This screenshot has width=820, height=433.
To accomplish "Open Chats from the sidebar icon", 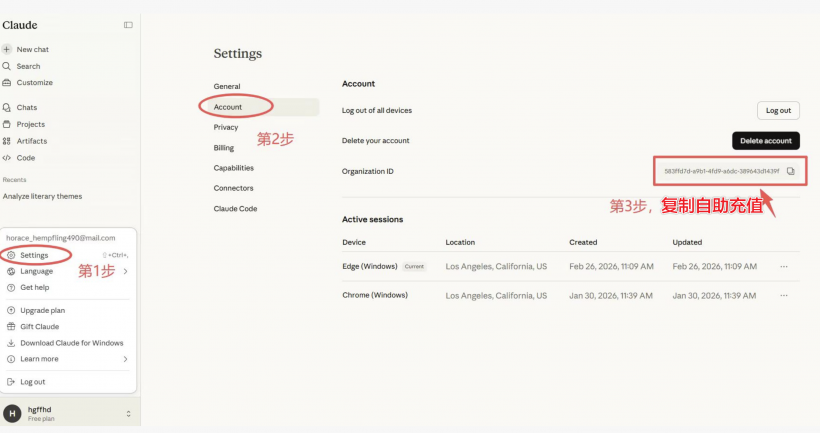I will pos(7,107).
